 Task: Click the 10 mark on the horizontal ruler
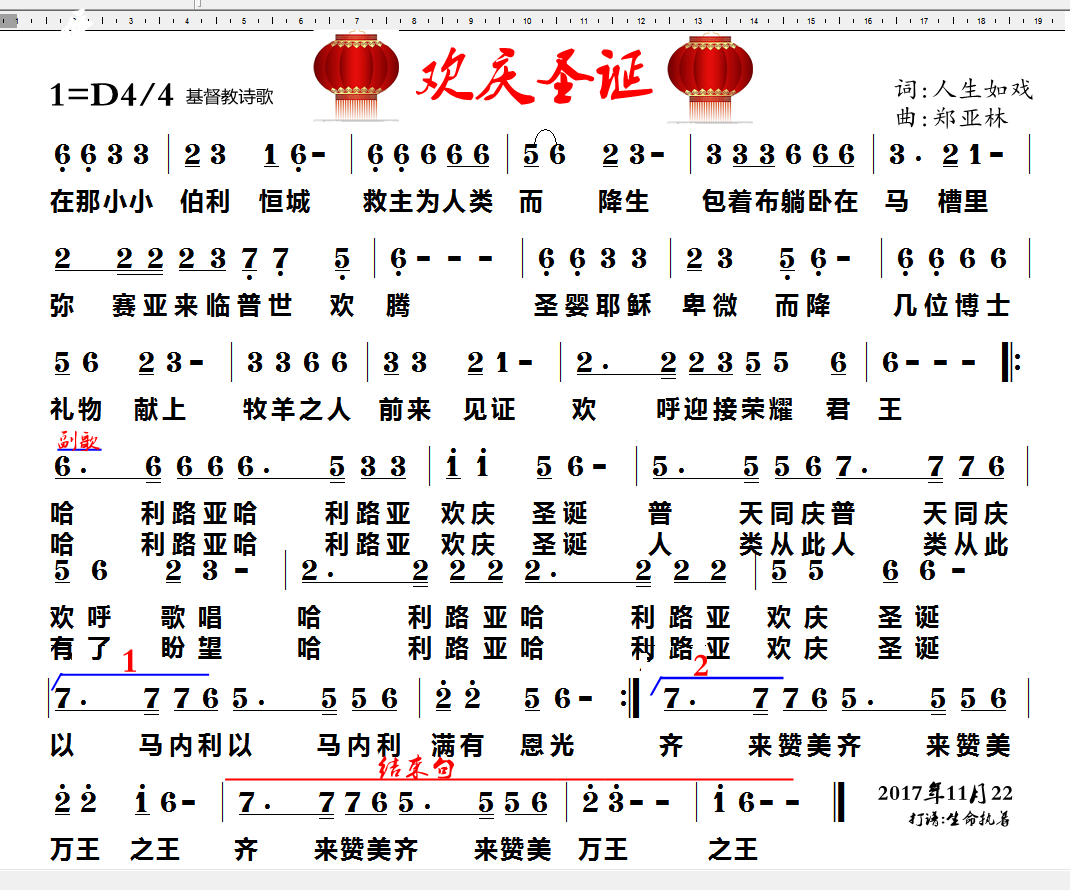click(x=527, y=21)
